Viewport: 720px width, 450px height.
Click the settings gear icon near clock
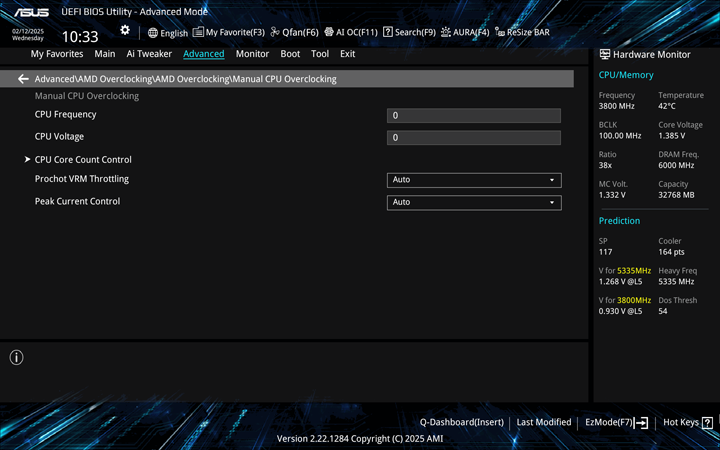tap(125, 31)
